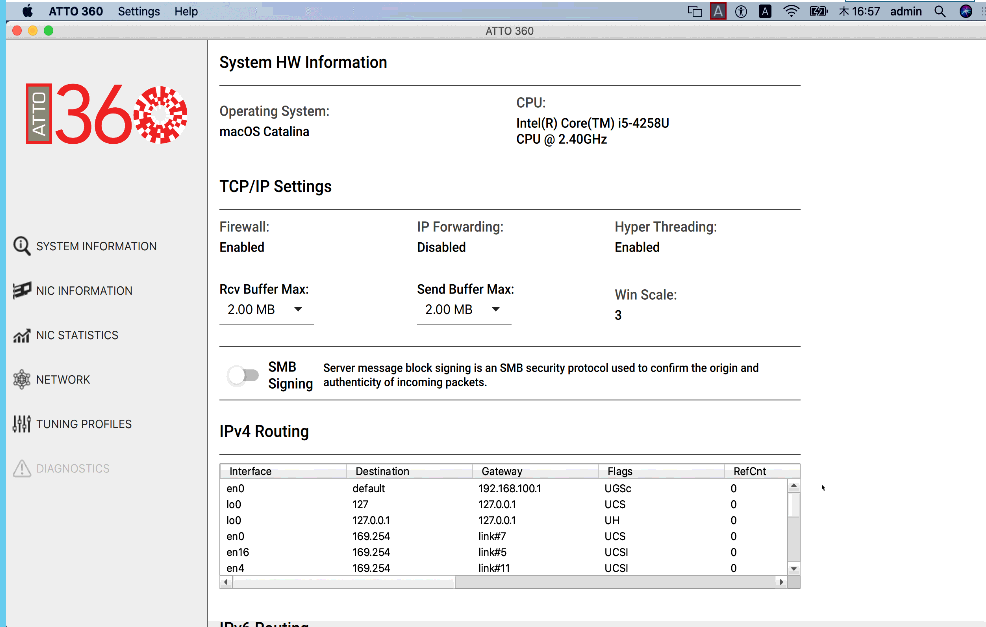Open the Send Buffer Max dropdown
986x627 pixels.
coord(464,309)
